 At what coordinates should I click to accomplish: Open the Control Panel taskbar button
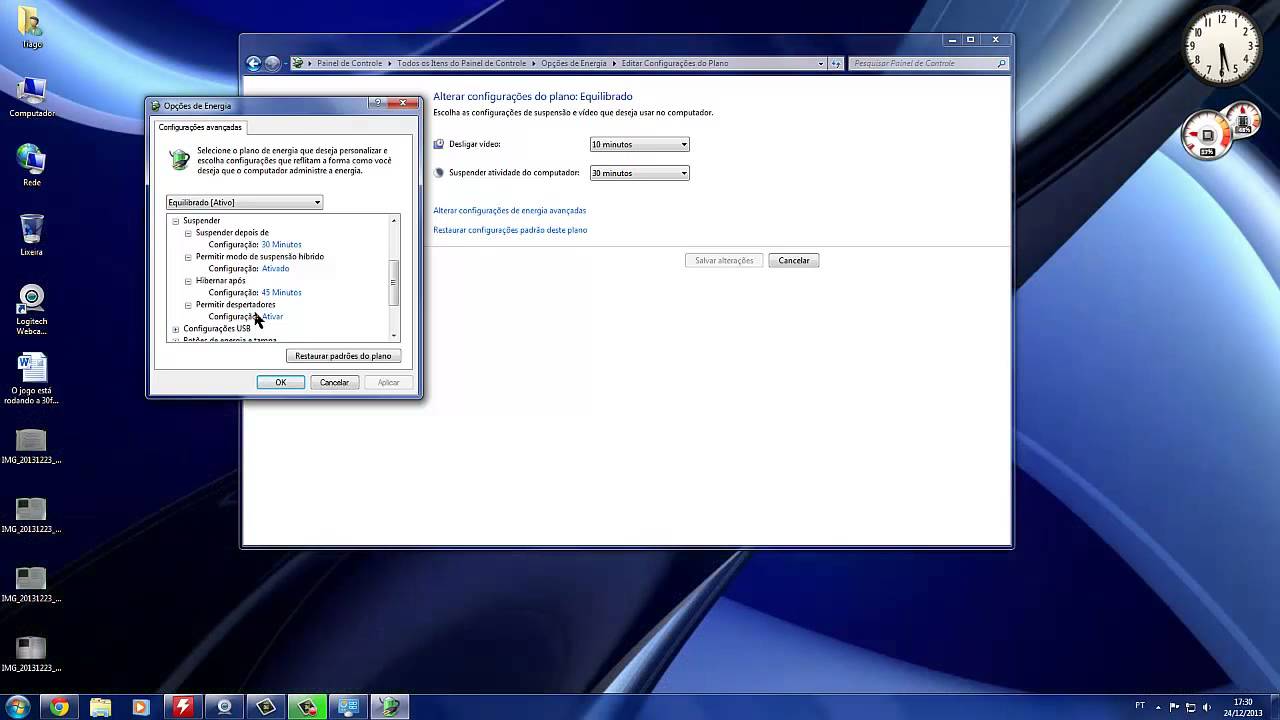348,707
